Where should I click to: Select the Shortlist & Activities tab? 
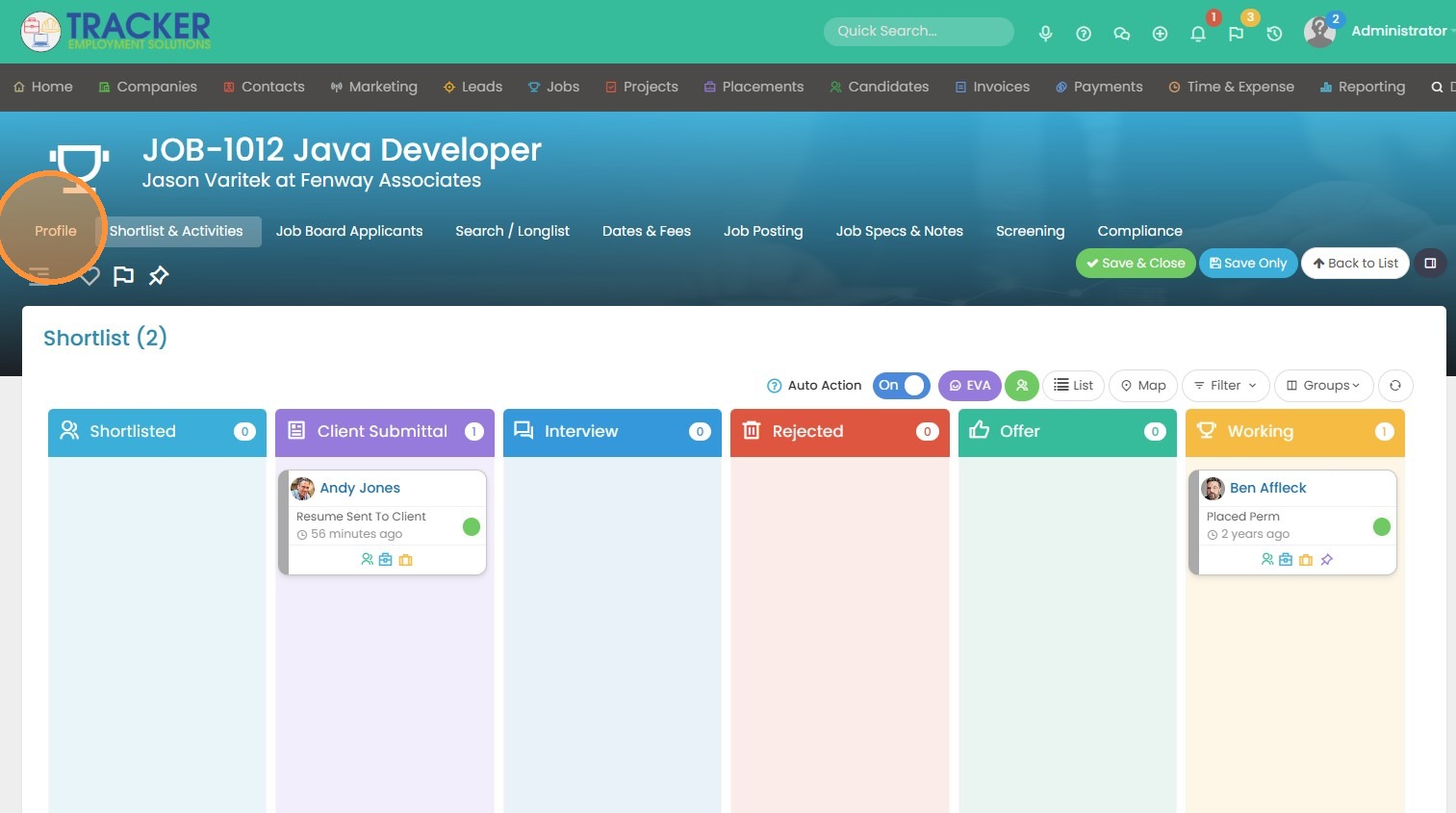[176, 231]
